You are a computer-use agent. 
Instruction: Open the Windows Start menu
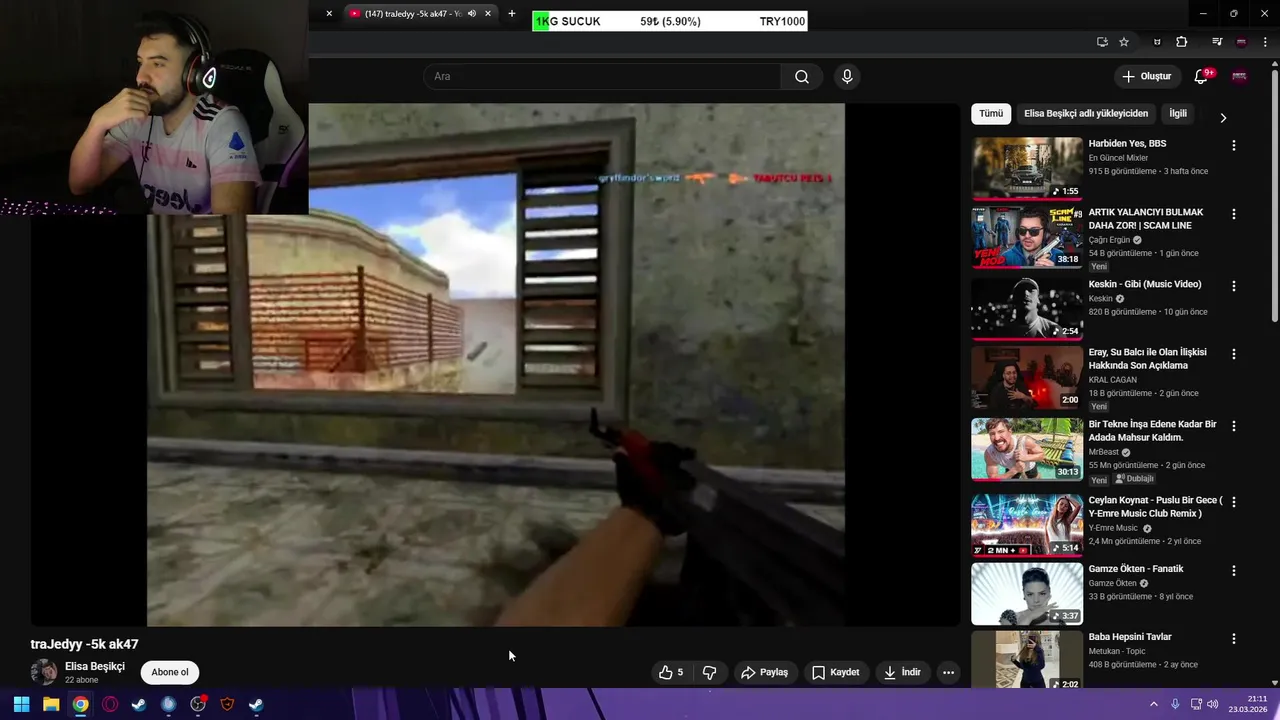21,704
